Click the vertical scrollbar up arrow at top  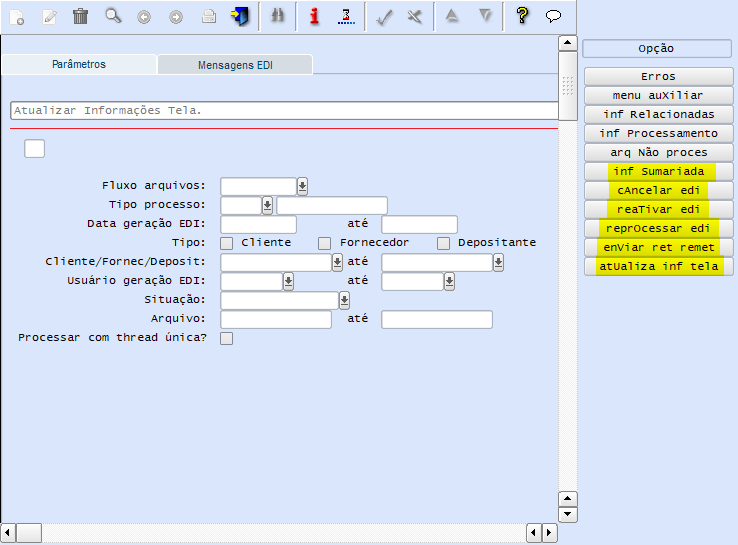click(568, 43)
